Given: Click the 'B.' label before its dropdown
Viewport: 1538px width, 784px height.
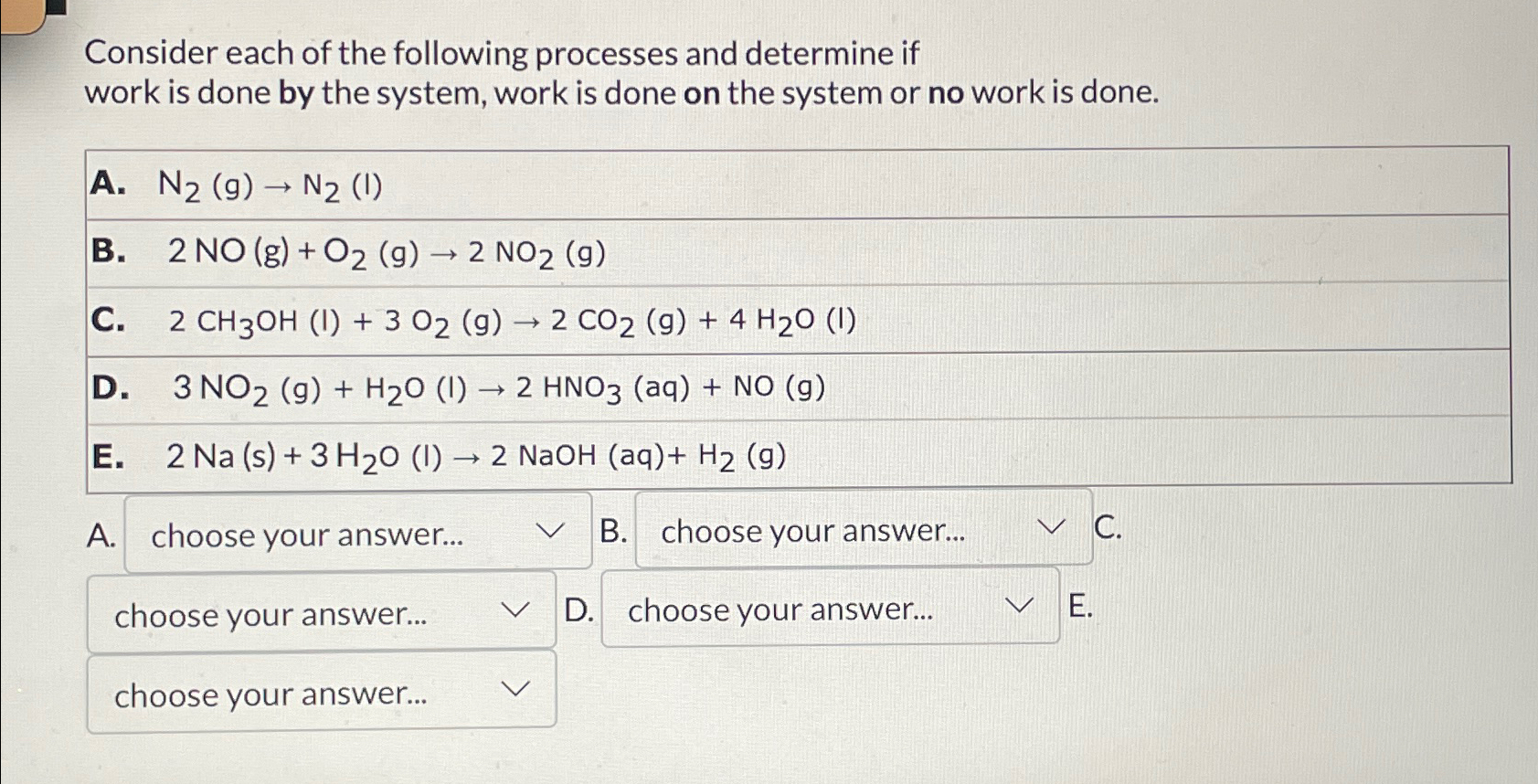Looking at the screenshot, I should pos(614,530).
